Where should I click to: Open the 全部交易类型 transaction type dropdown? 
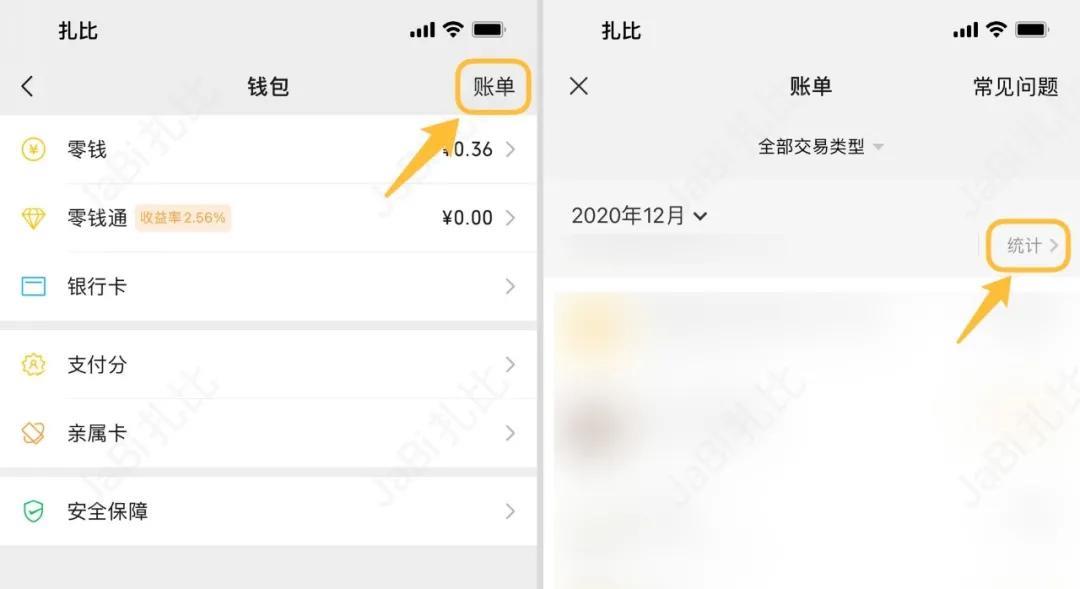[x=820, y=146]
